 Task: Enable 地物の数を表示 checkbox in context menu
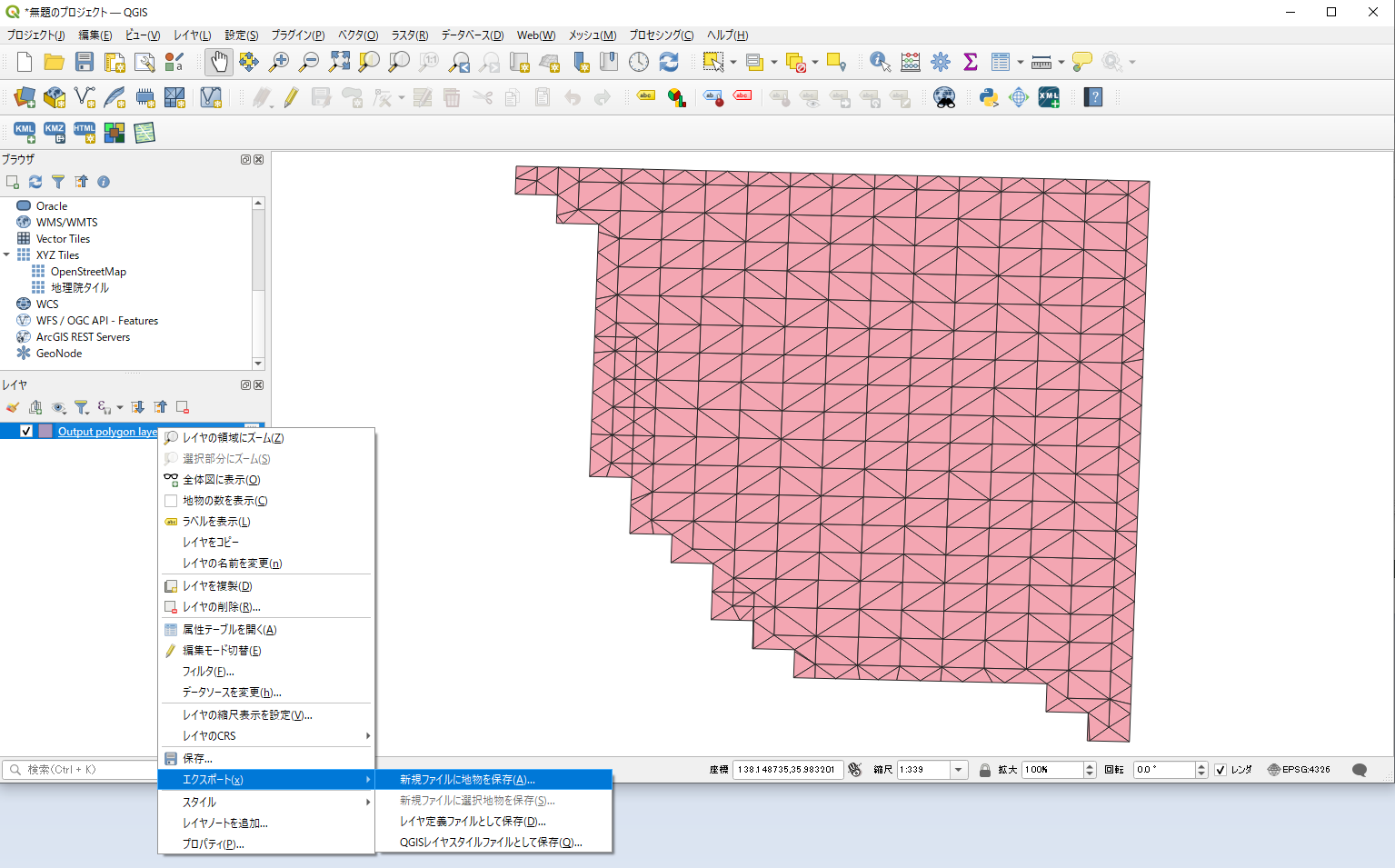[x=171, y=501]
